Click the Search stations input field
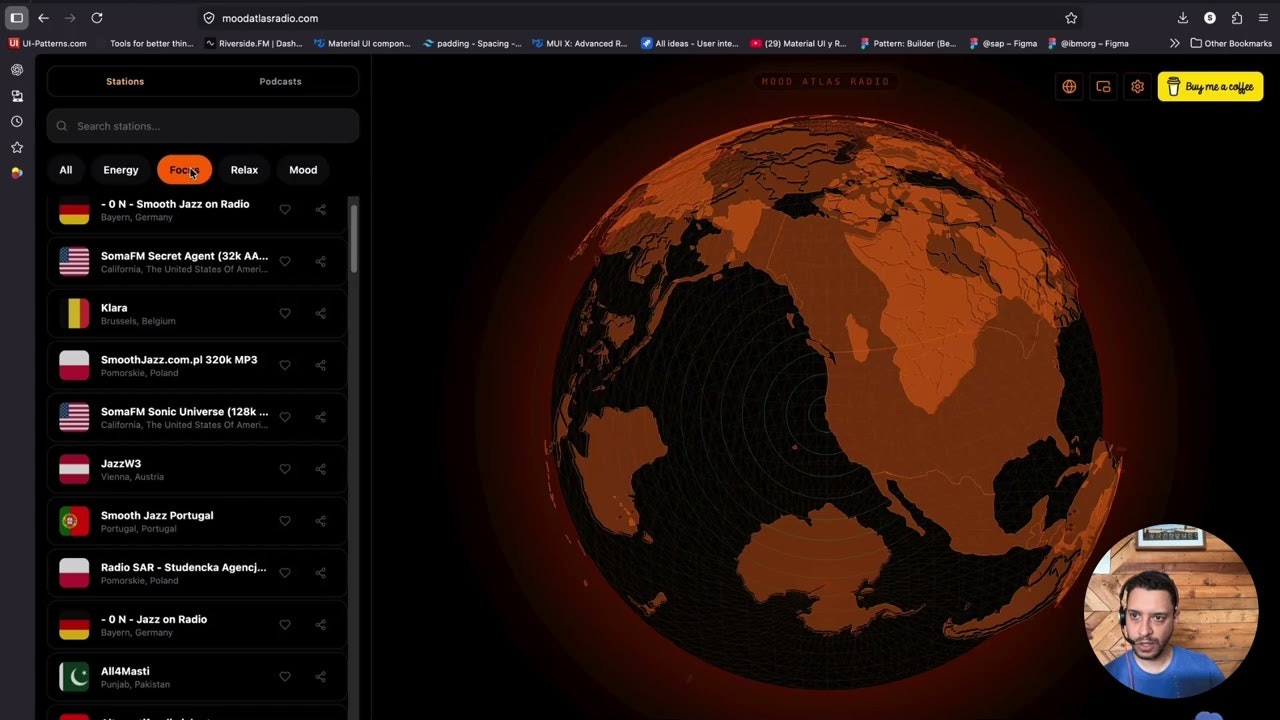The height and width of the screenshot is (720, 1280). [203, 126]
